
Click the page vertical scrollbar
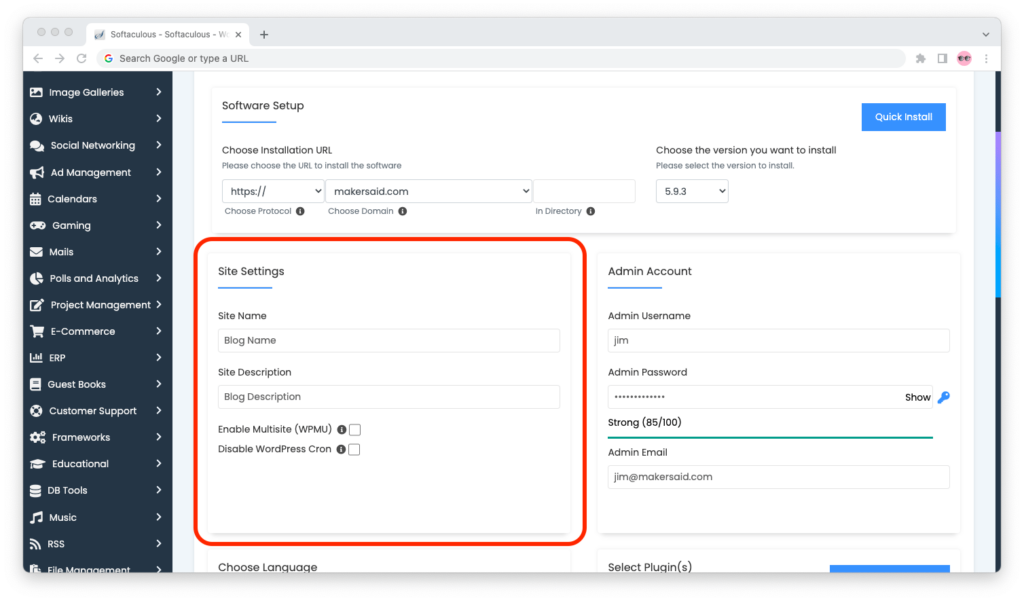tap(998, 216)
